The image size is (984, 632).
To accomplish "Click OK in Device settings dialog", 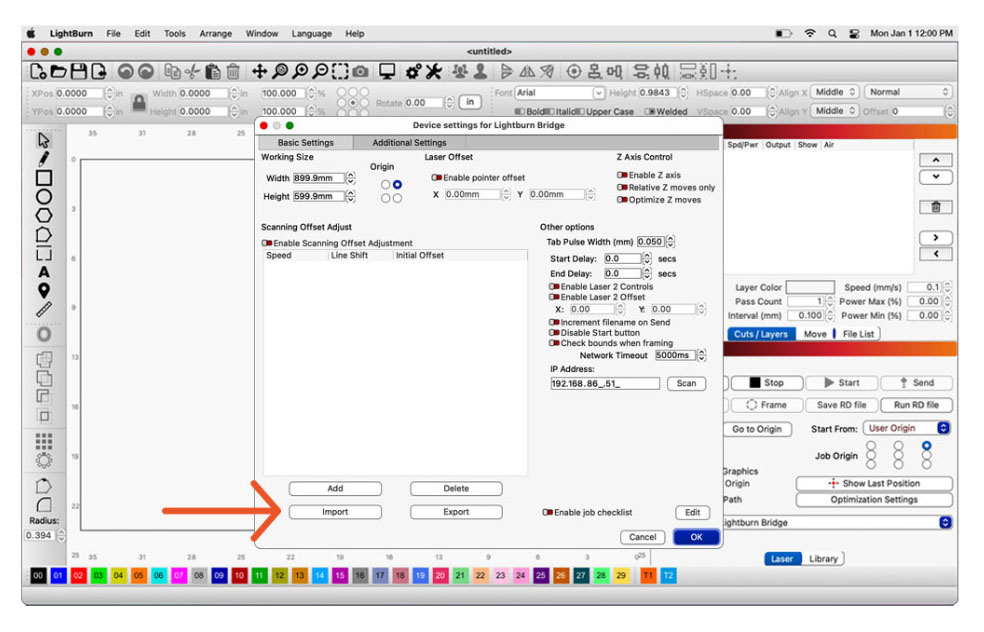I will tap(696, 537).
